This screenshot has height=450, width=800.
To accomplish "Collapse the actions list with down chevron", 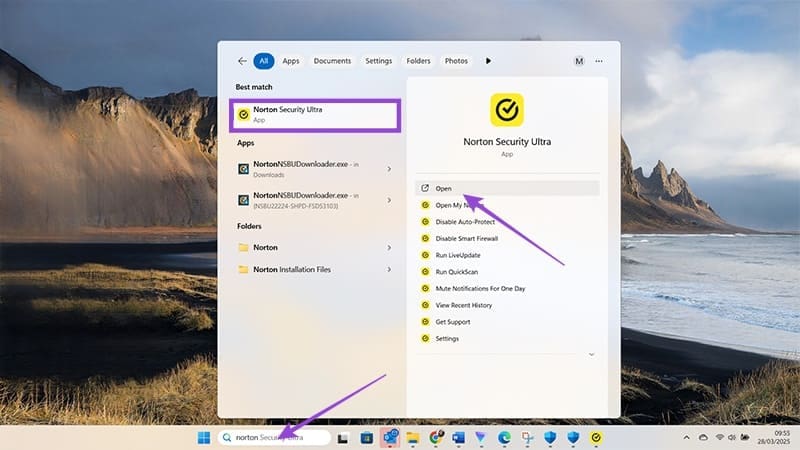I will coord(591,354).
